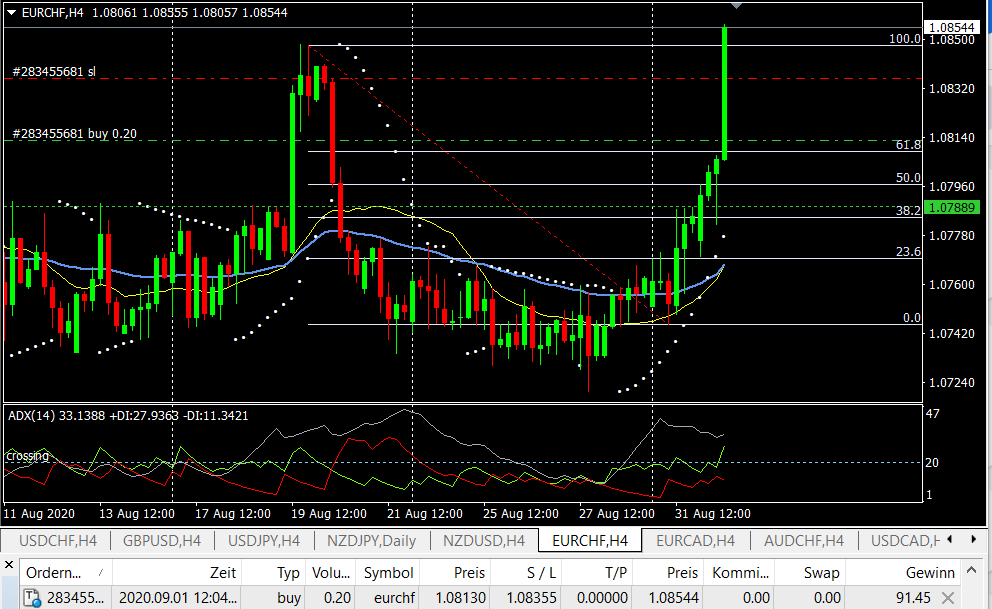The width and height of the screenshot is (992, 609).
Task: Select the #283455681 buy 0.20 order line label
Action: click(75, 133)
